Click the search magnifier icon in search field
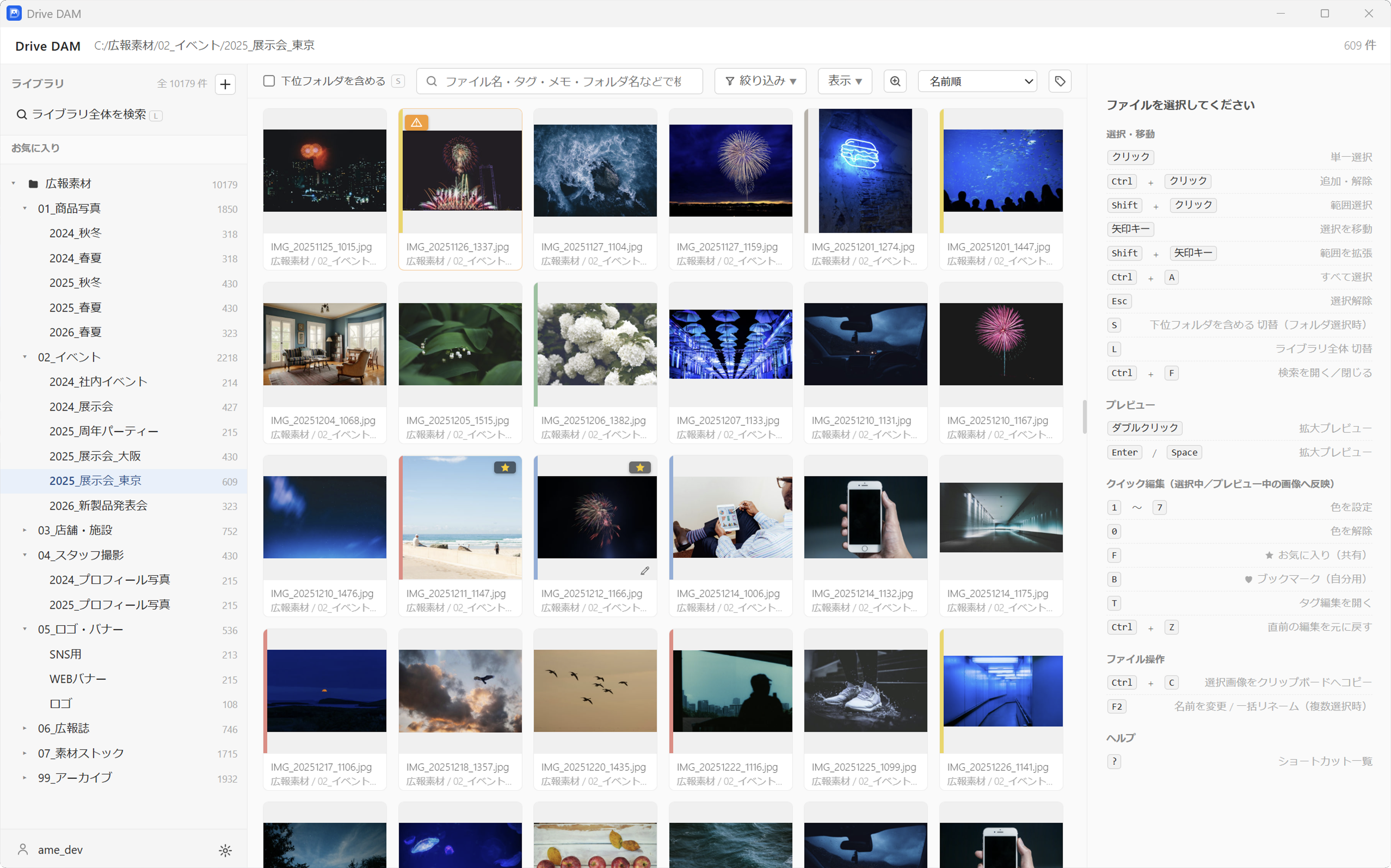 (x=432, y=81)
